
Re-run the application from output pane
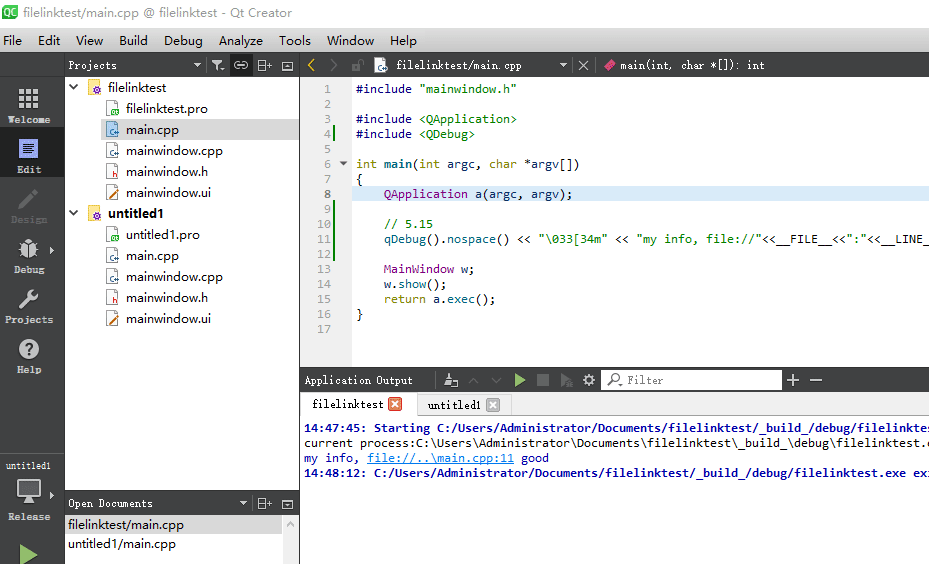[520, 380]
